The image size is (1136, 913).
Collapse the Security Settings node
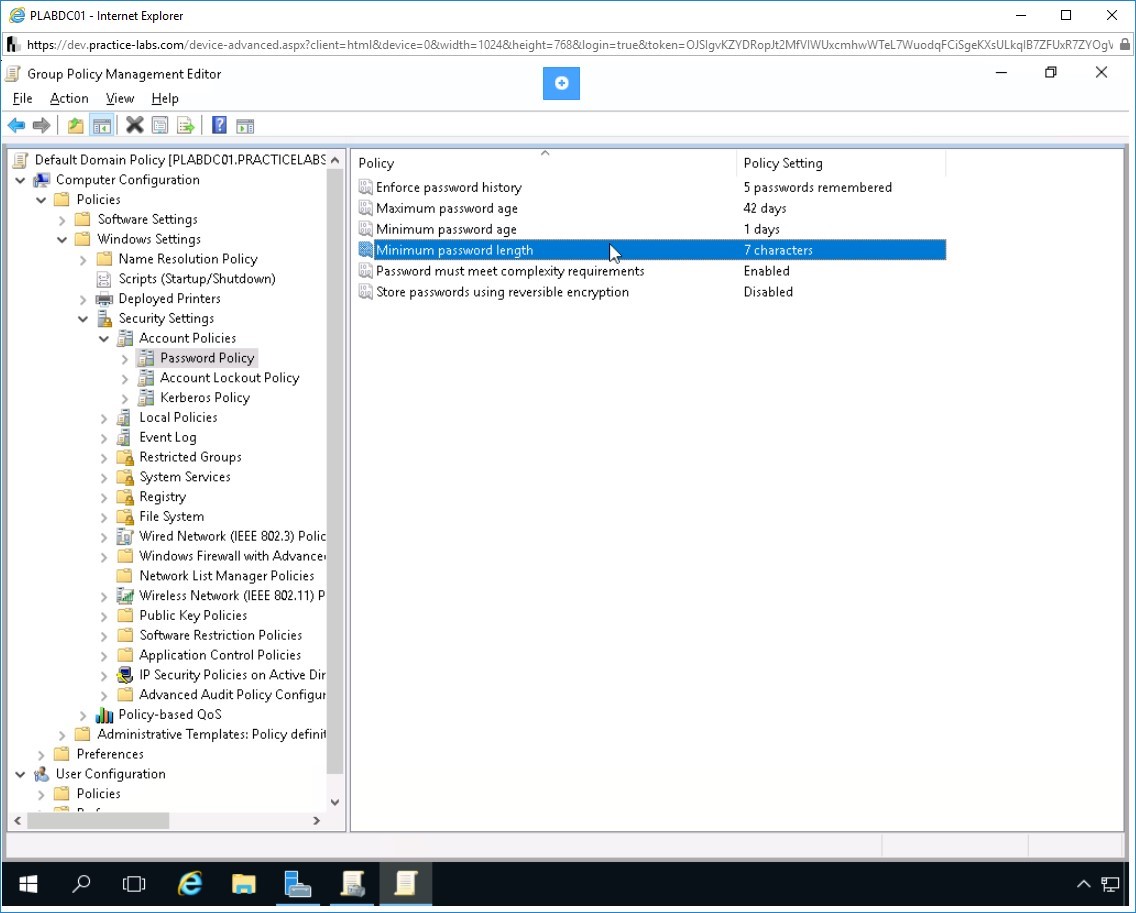pos(83,319)
